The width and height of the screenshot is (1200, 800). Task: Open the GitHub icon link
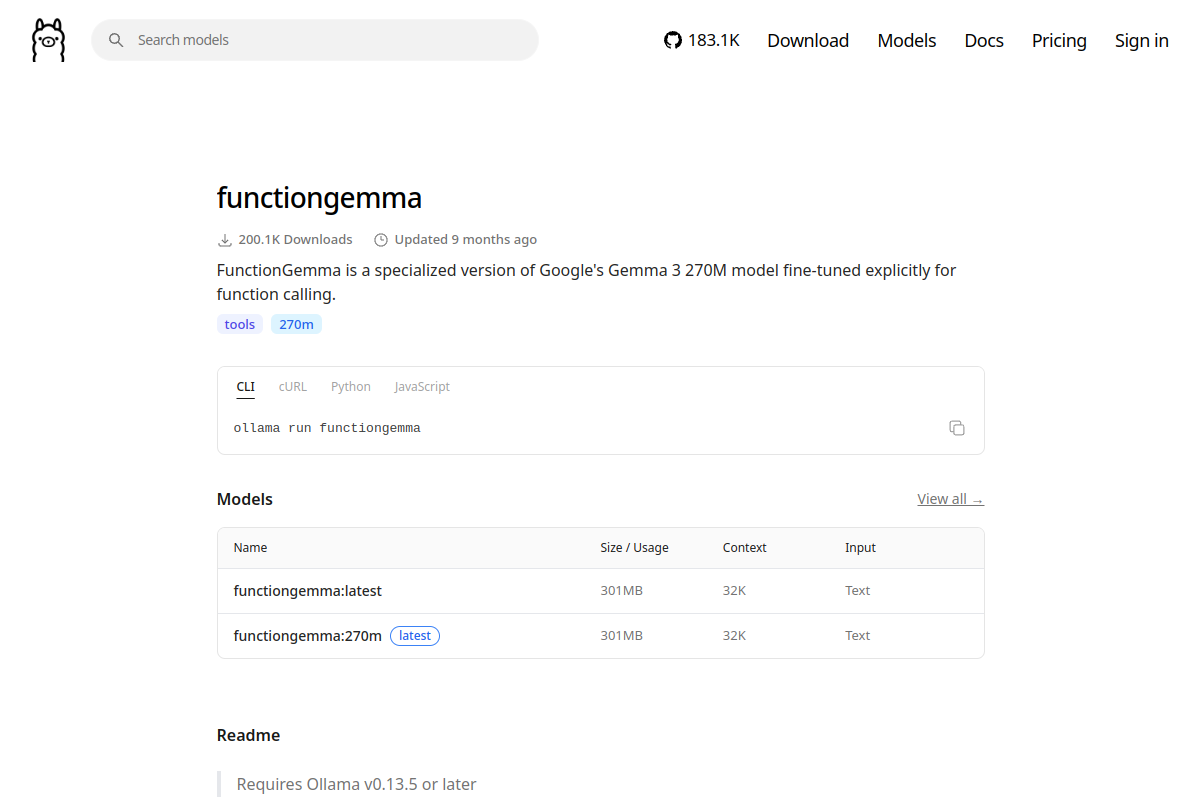click(x=673, y=40)
